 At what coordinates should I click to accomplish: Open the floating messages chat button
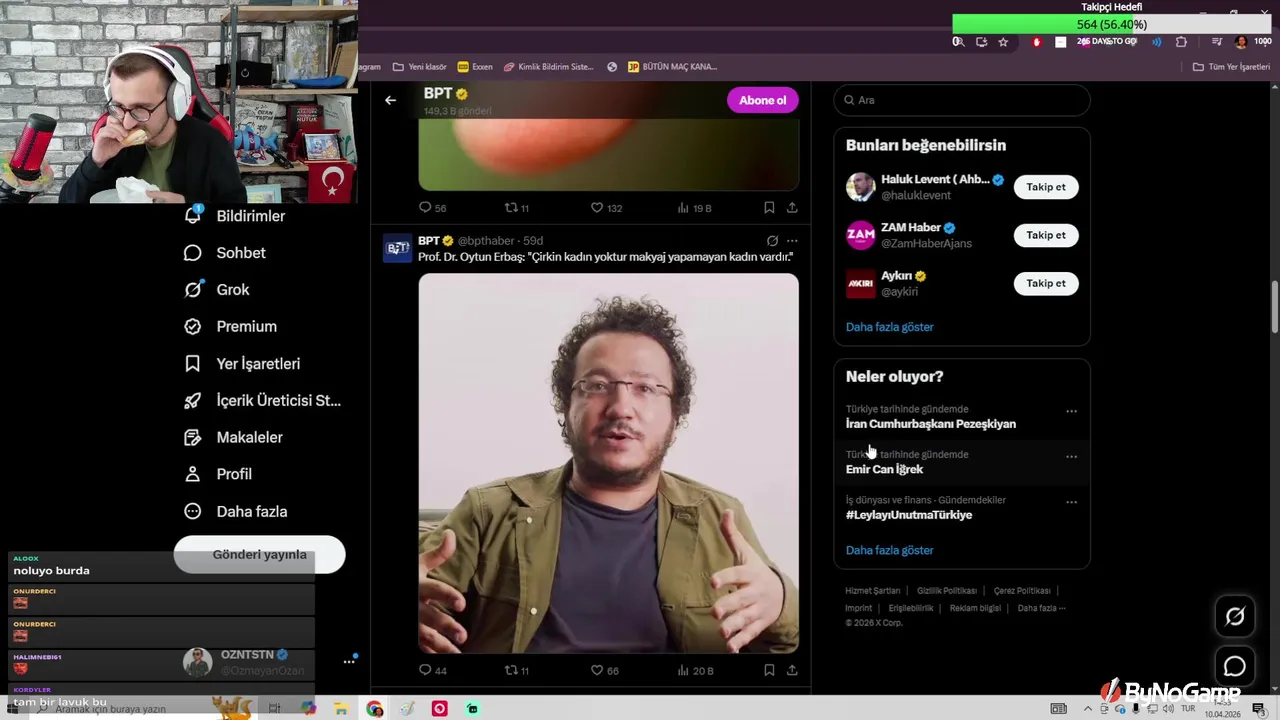coord(1235,666)
